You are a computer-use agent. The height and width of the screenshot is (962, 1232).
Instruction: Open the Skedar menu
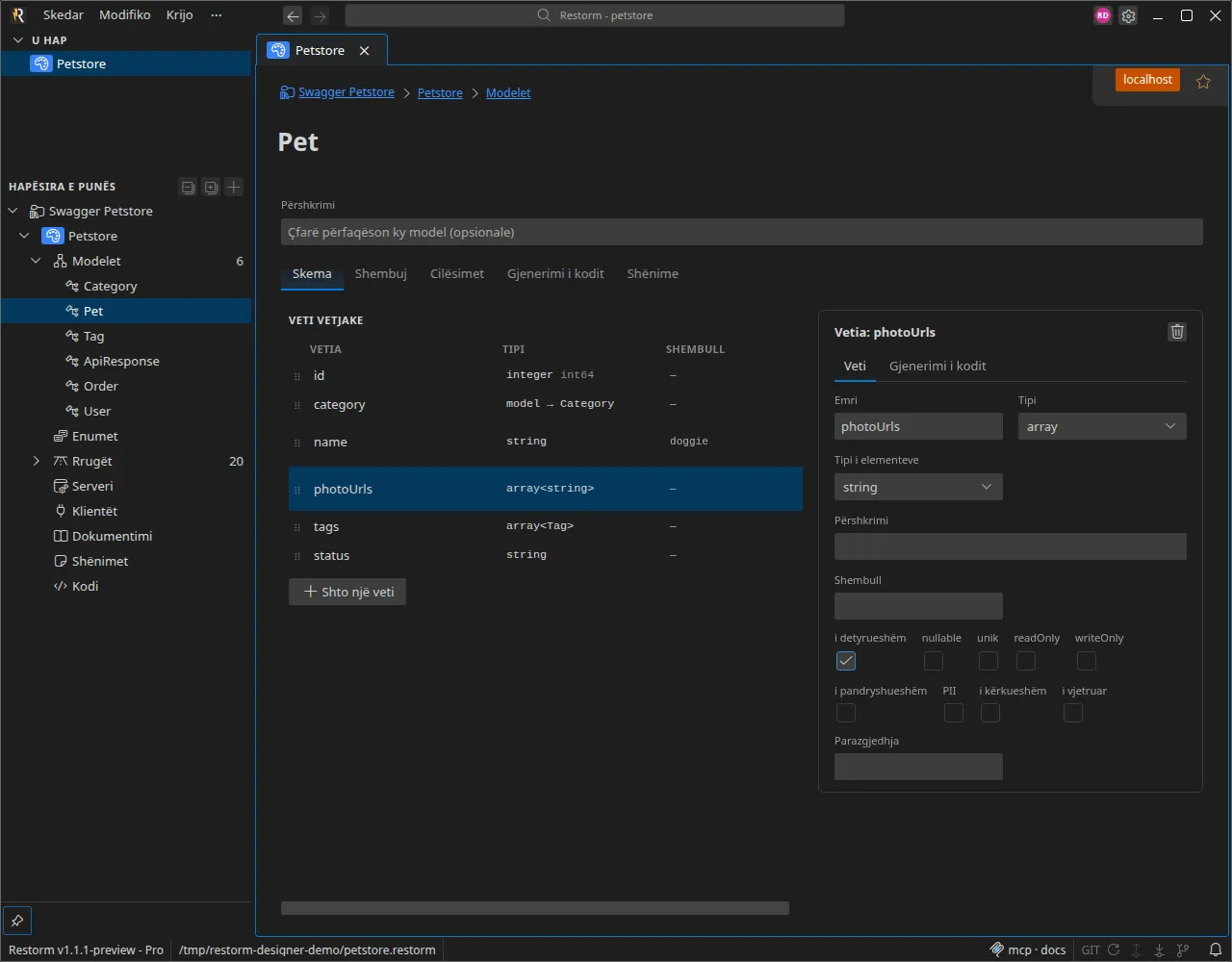pos(64,15)
